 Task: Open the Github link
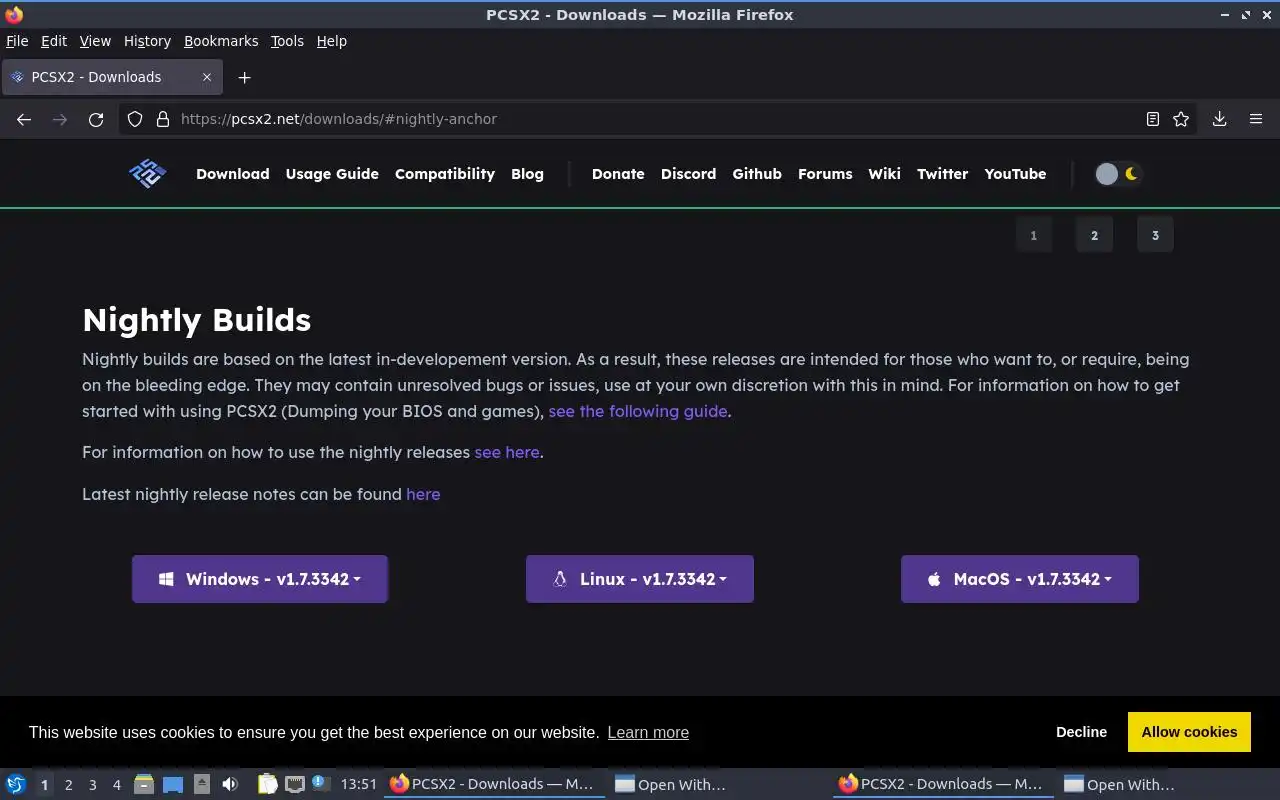757,174
